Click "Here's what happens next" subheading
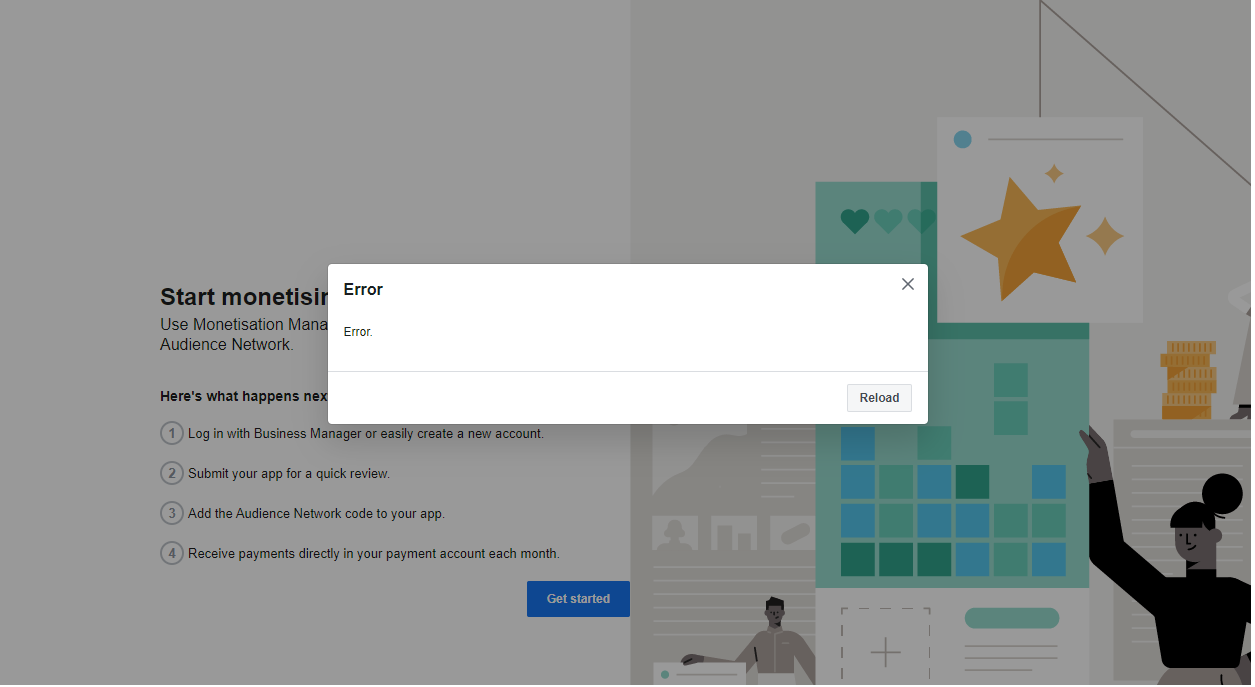Image resolution: width=1255 pixels, height=687 pixels. tap(244, 397)
